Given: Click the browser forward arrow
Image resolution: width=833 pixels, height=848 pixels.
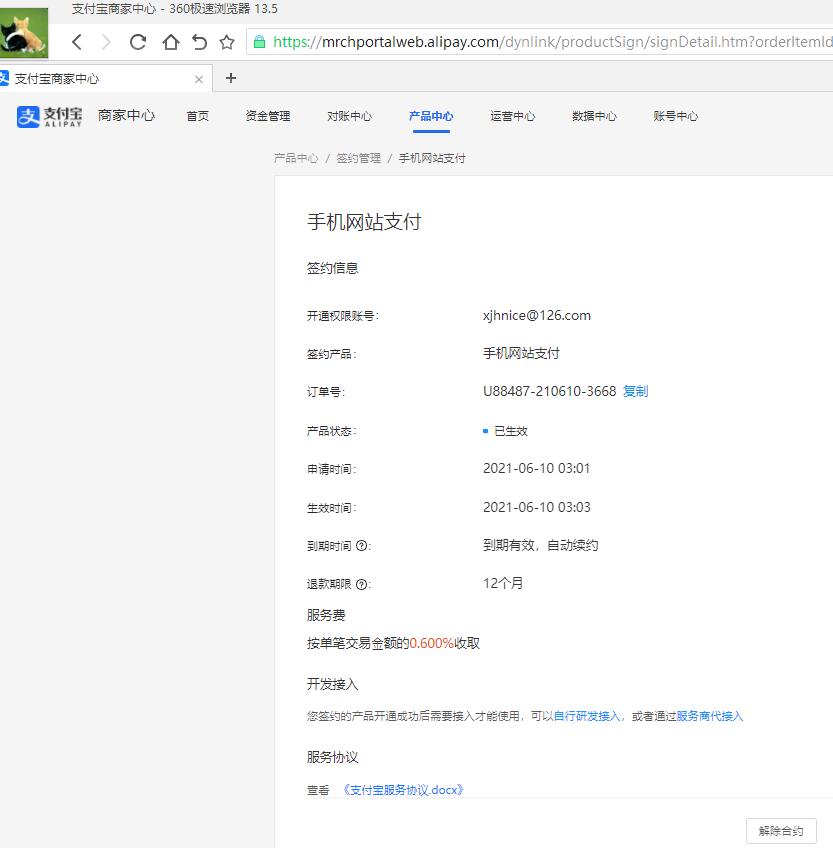Looking at the screenshot, I should 107,42.
